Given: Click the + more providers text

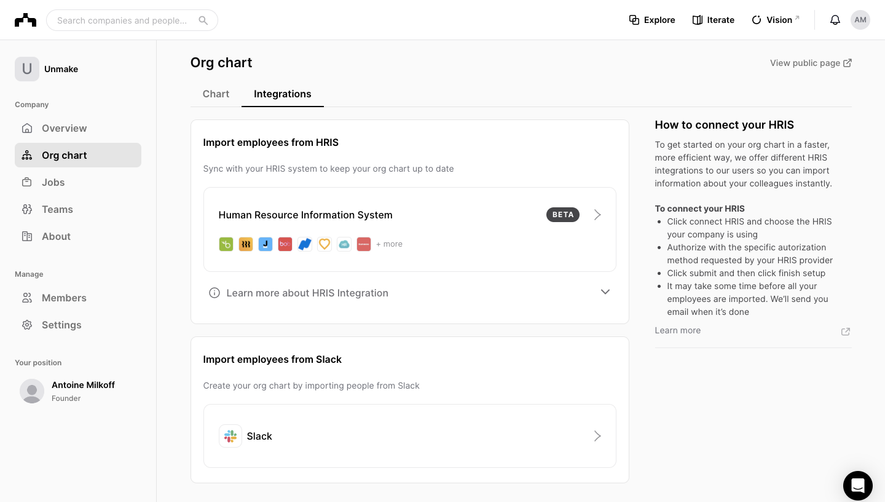Looking at the screenshot, I should click(x=389, y=244).
